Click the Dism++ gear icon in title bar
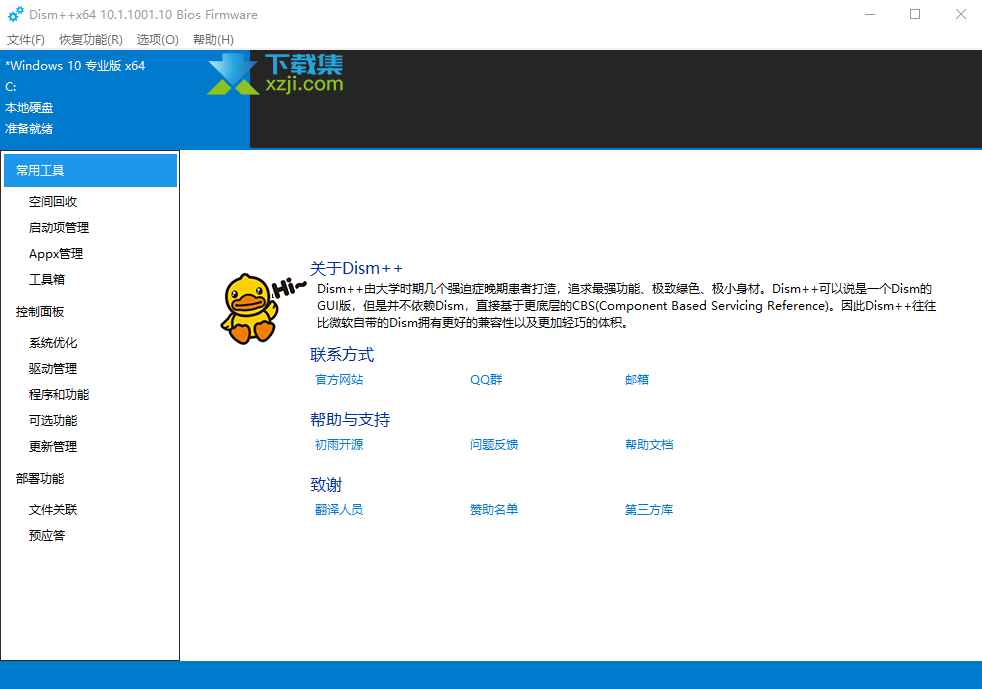Screen dimensions: 982x689 (16, 14)
